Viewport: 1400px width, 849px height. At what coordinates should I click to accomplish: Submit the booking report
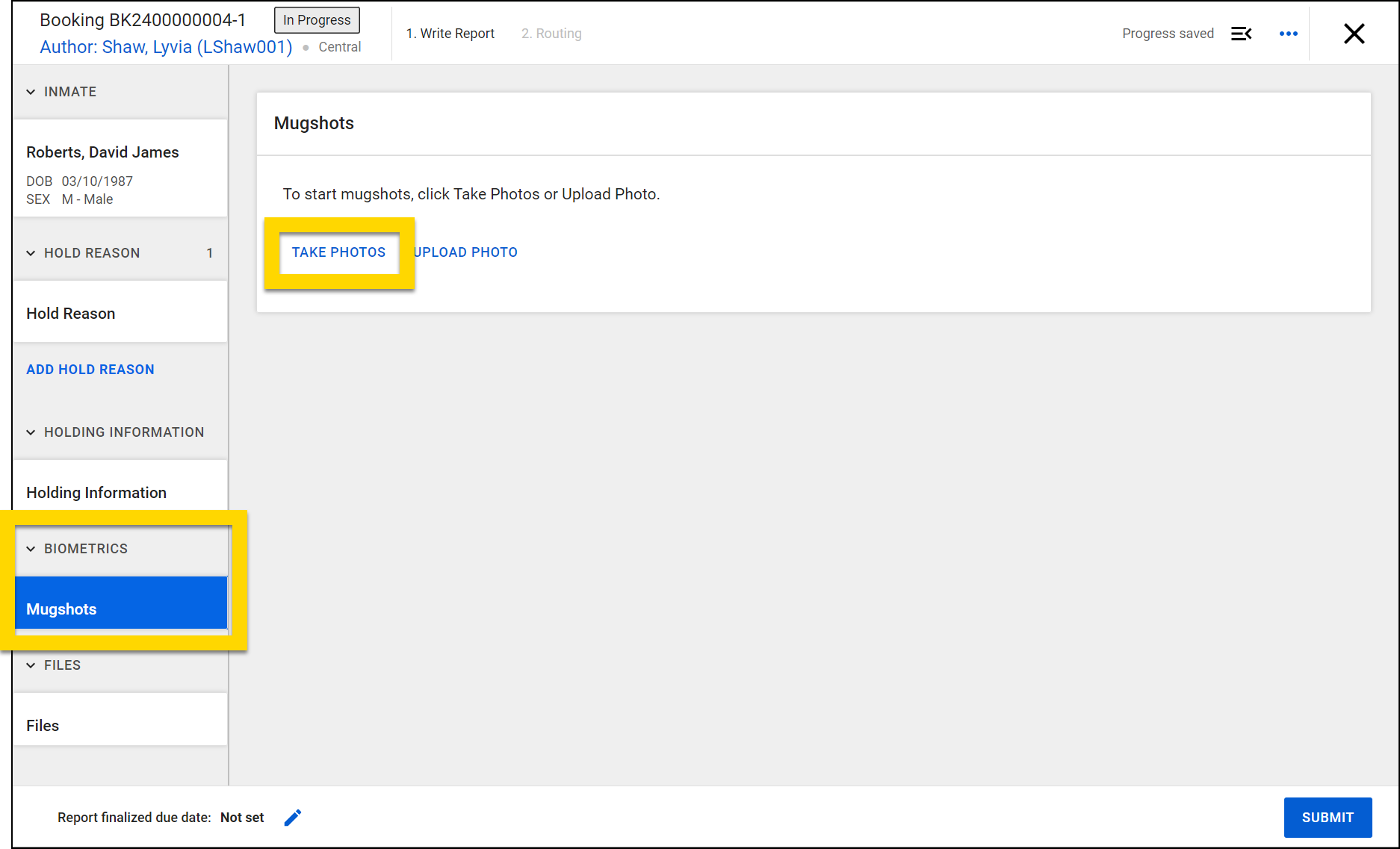[x=1328, y=818]
